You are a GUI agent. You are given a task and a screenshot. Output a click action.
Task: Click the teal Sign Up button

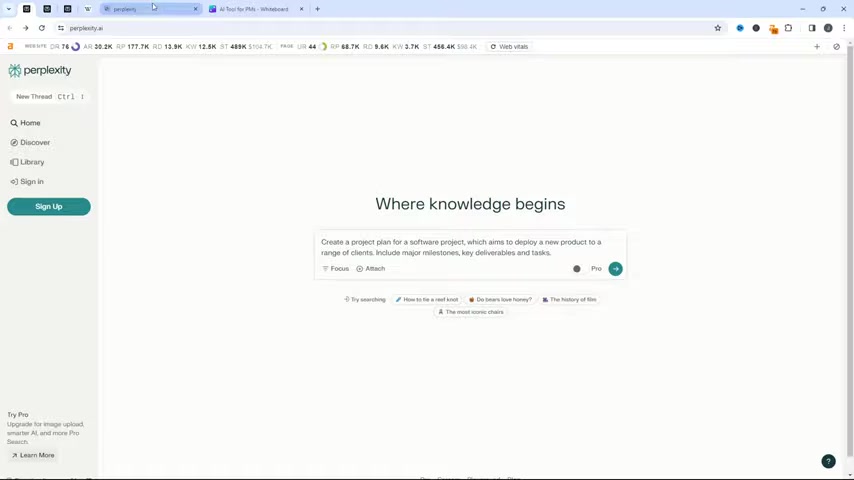tap(49, 206)
